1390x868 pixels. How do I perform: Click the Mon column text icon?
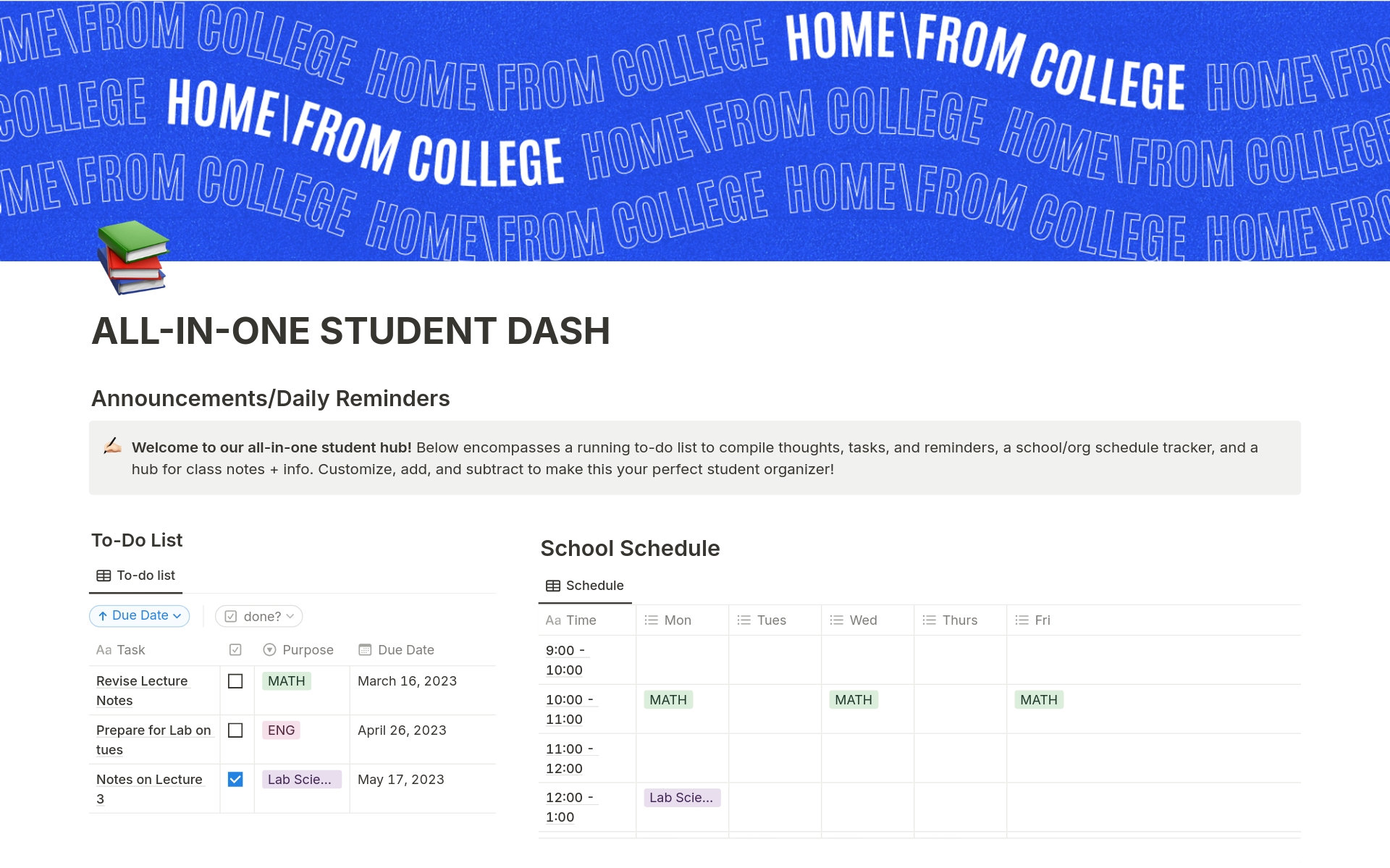pyautogui.click(x=651, y=620)
